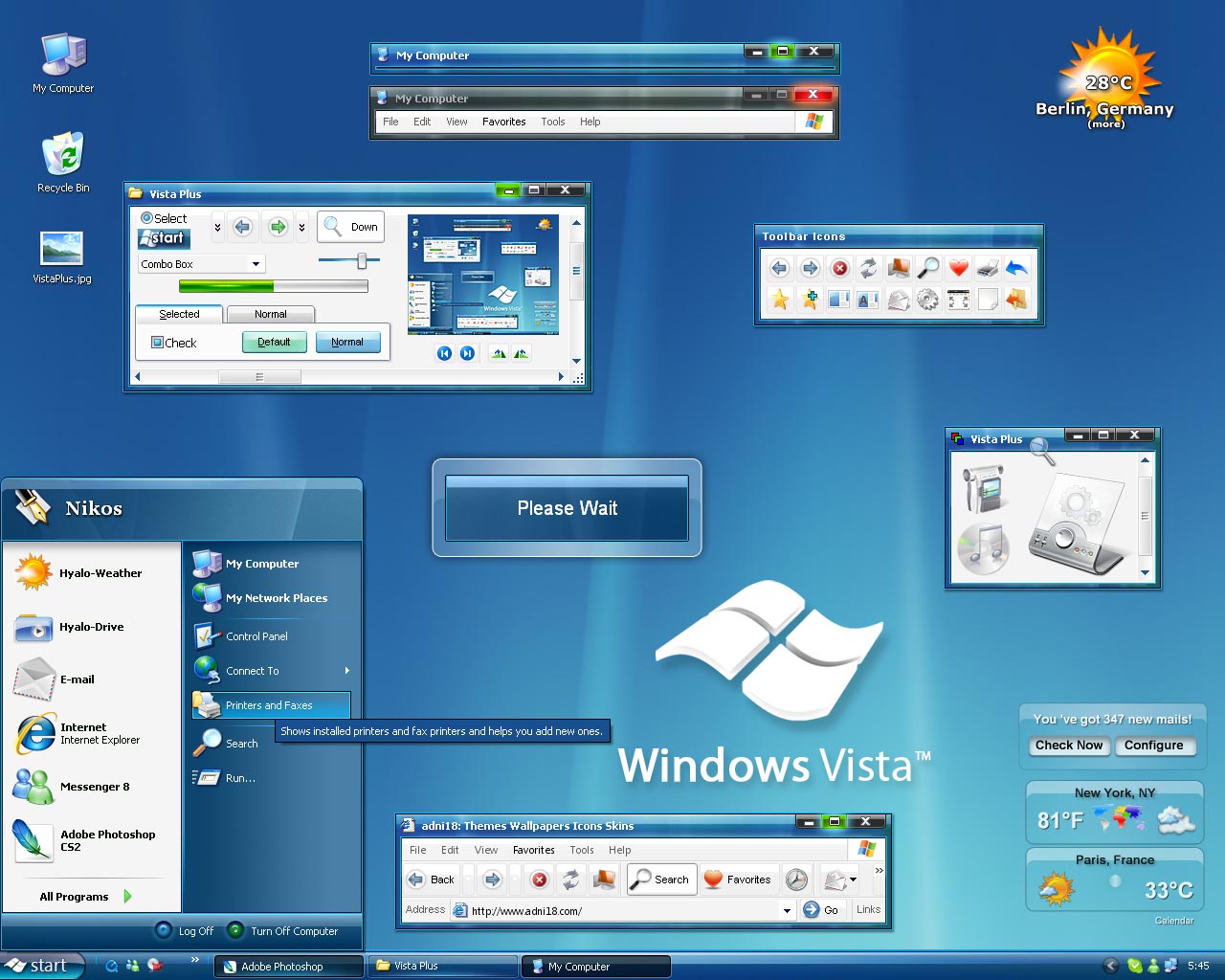Click the magnifier Search icon in Toolbar Icons

pyautogui.click(x=927, y=268)
